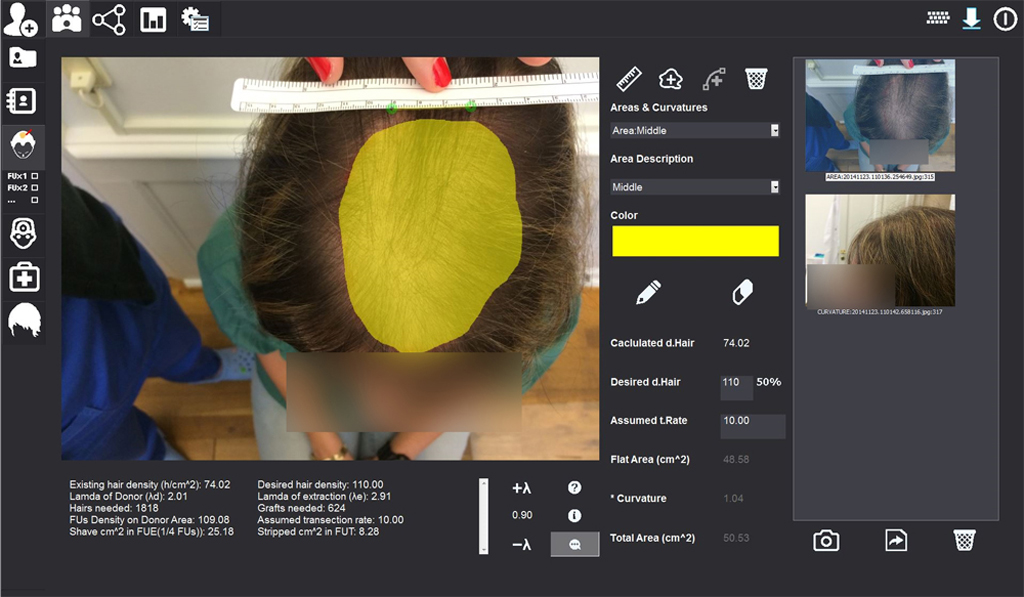Tick the FUx1 checkbox
Image resolution: width=1024 pixels, height=597 pixels.
pos(35,175)
